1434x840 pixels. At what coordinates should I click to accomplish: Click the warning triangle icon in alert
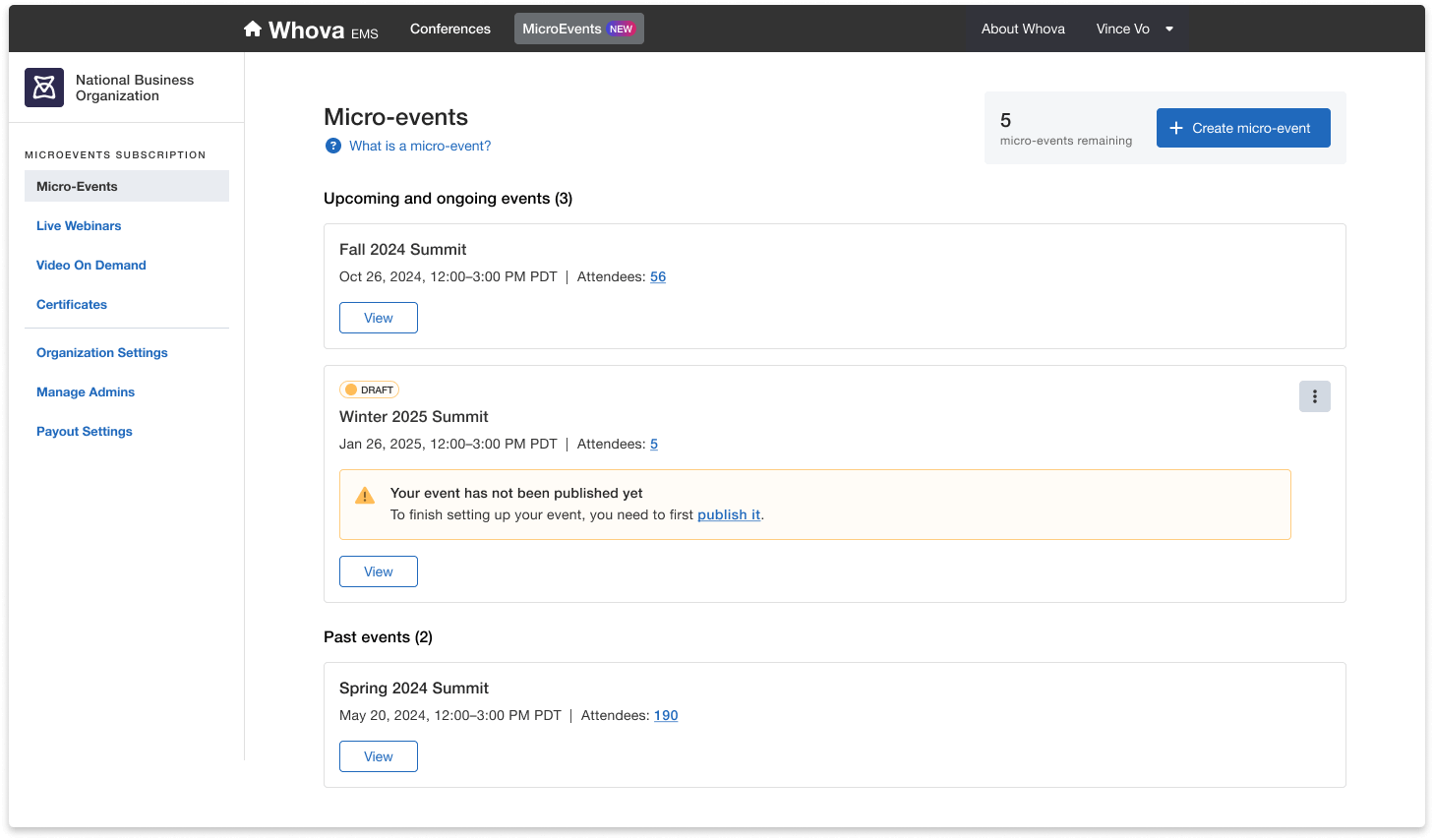pos(365,496)
